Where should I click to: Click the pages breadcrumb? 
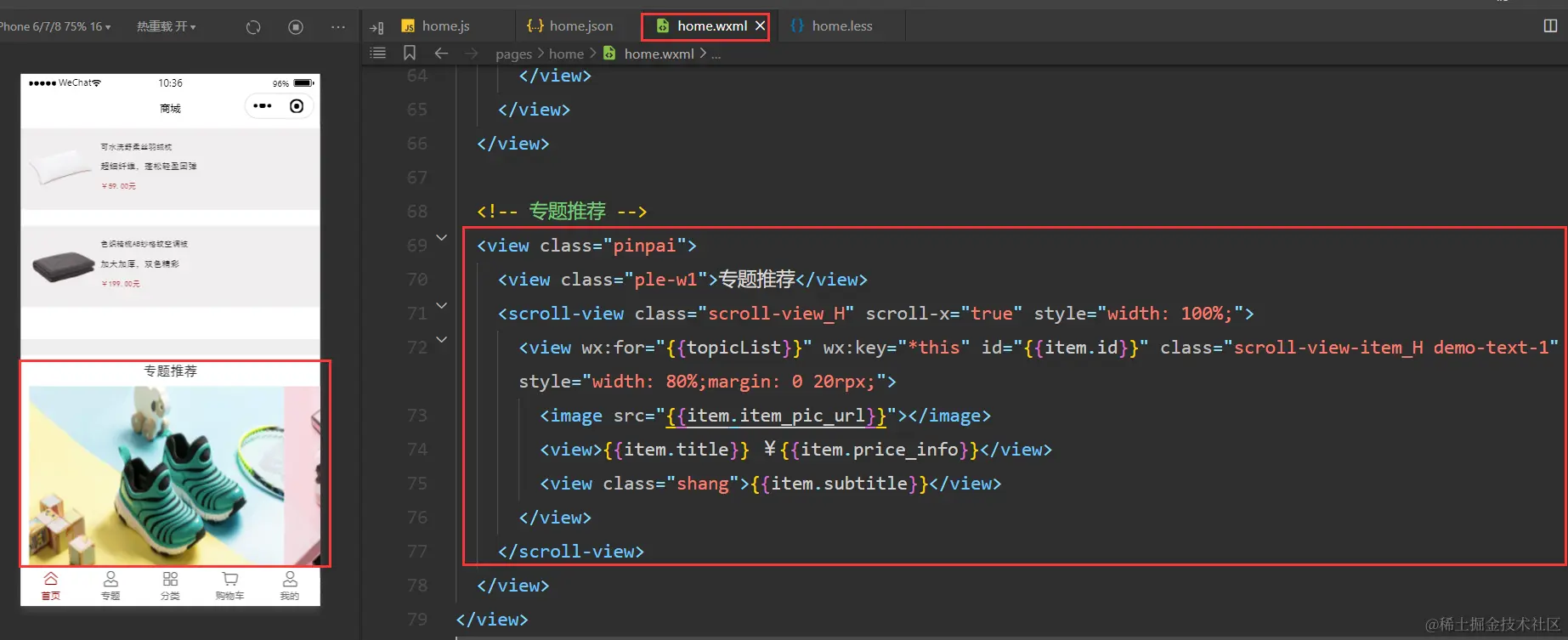[x=513, y=54]
